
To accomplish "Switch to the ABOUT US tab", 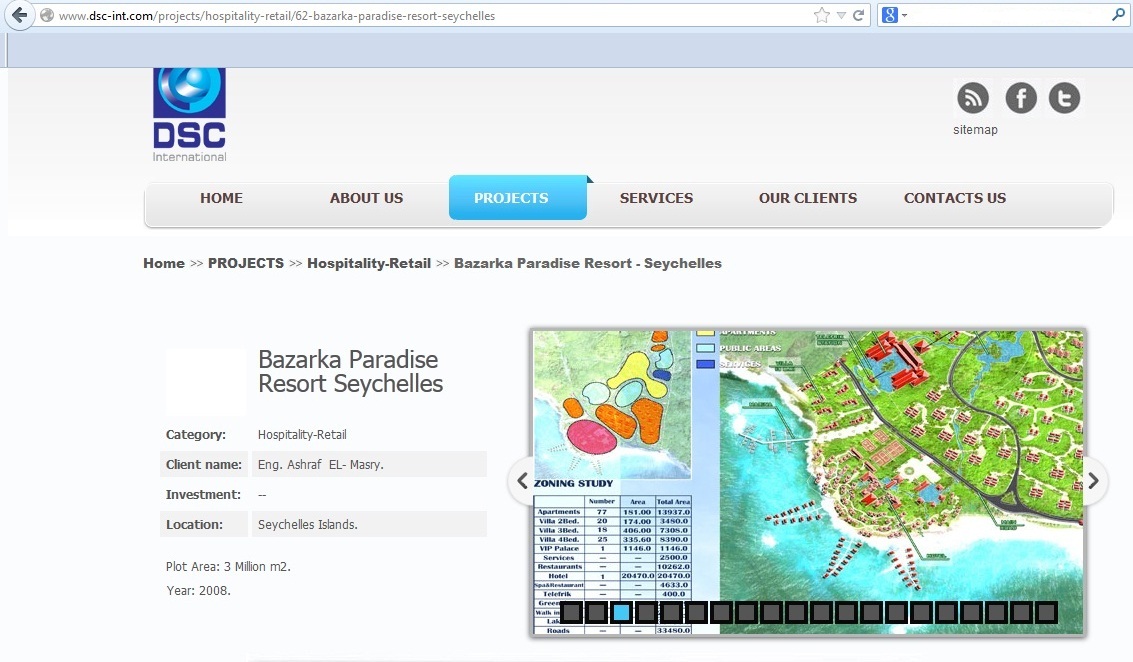I will click(x=366, y=197).
